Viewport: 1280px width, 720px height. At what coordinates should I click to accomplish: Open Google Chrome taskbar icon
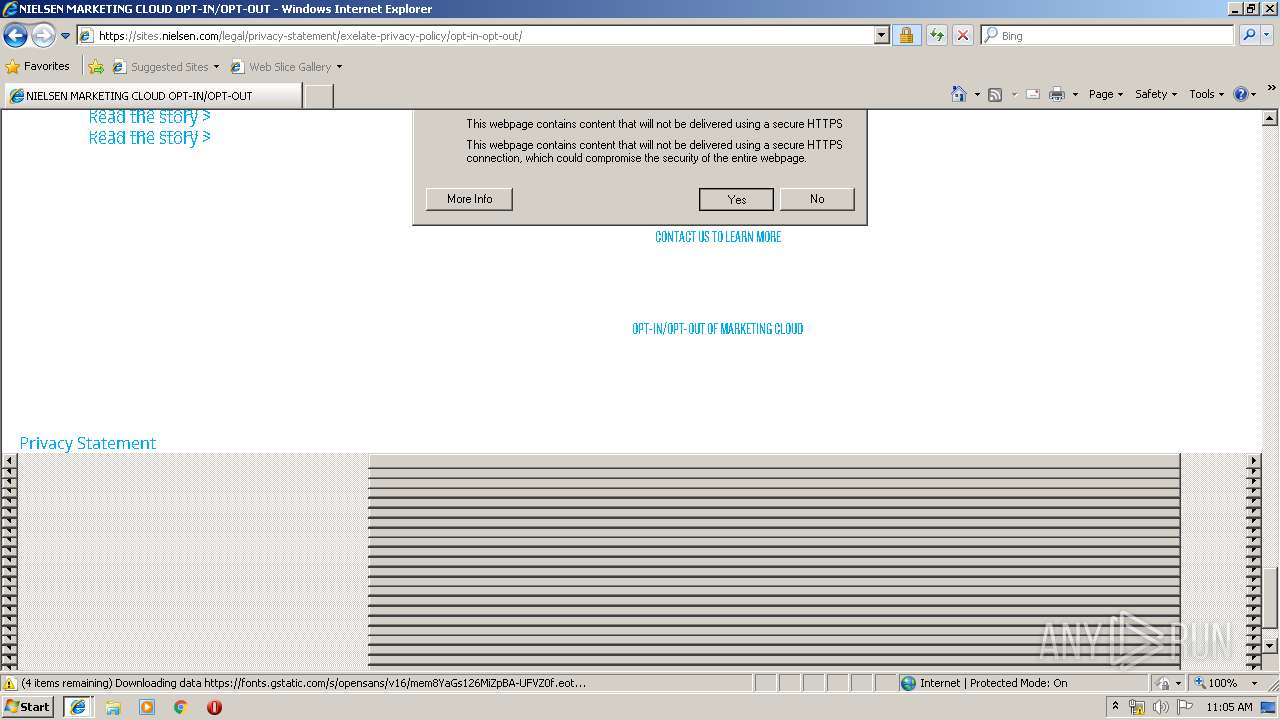click(181, 707)
